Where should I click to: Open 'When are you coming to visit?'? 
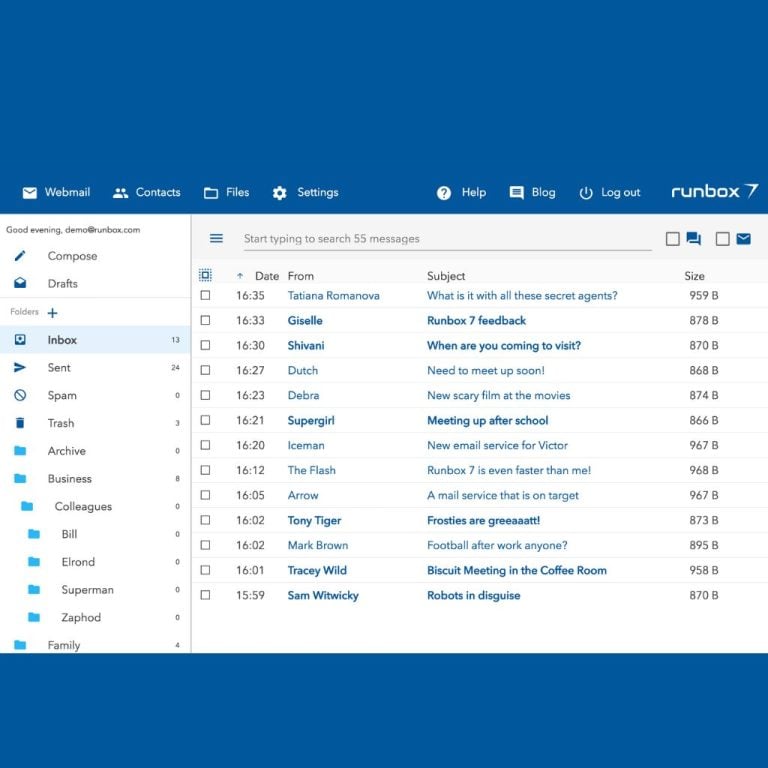point(504,345)
